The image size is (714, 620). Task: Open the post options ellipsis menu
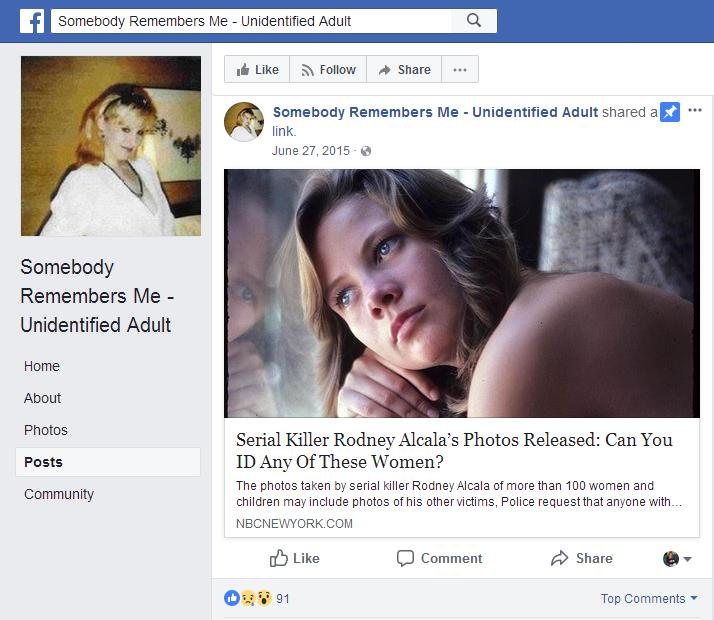click(x=695, y=110)
